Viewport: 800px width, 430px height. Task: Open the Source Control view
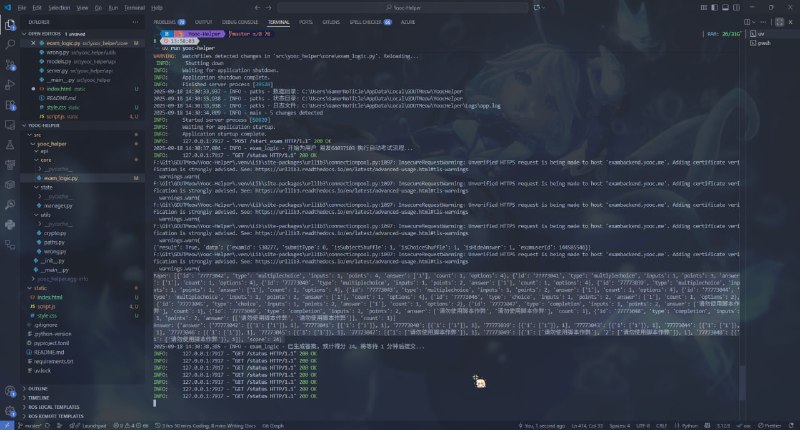(9, 65)
